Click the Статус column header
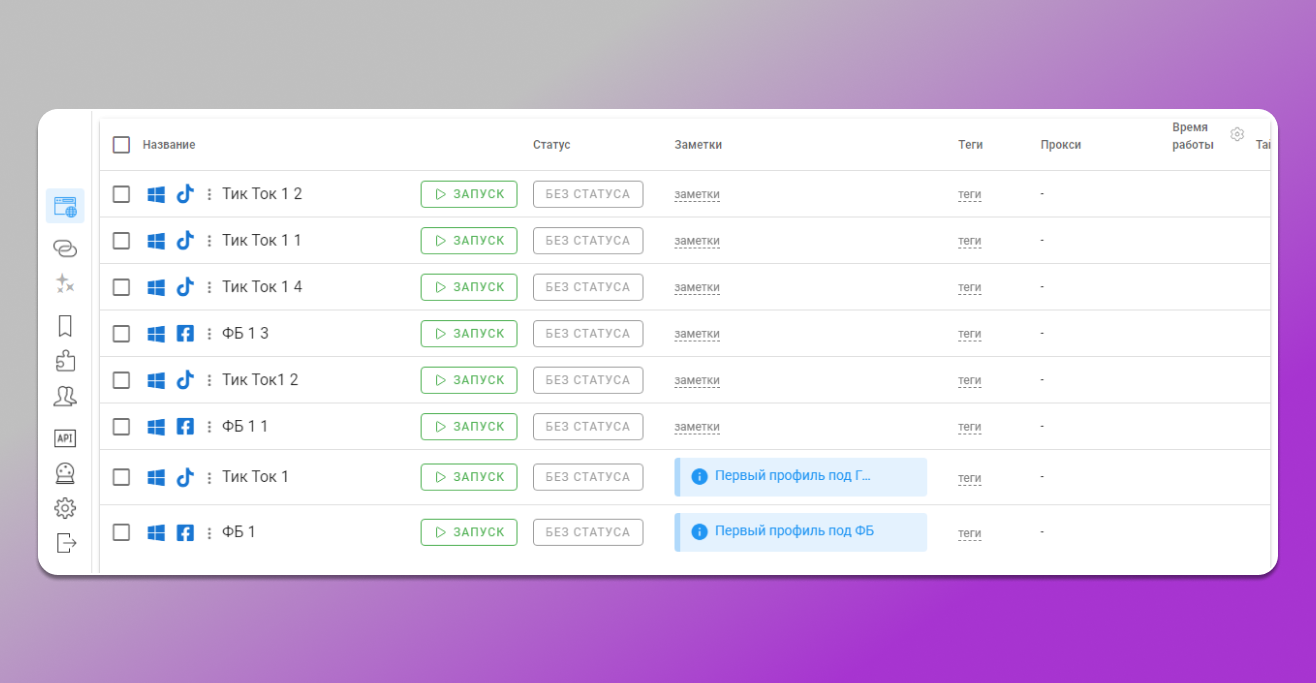1316x683 pixels. pos(551,145)
